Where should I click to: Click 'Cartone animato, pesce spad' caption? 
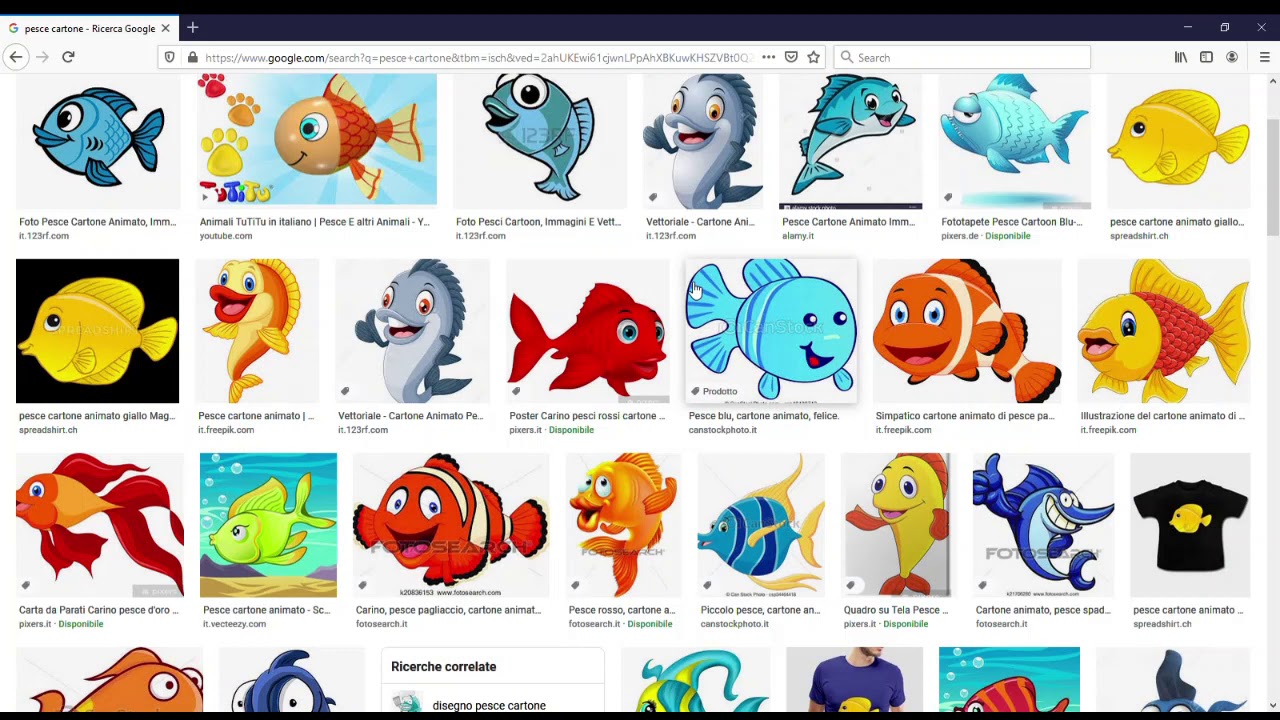pos(1043,610)
